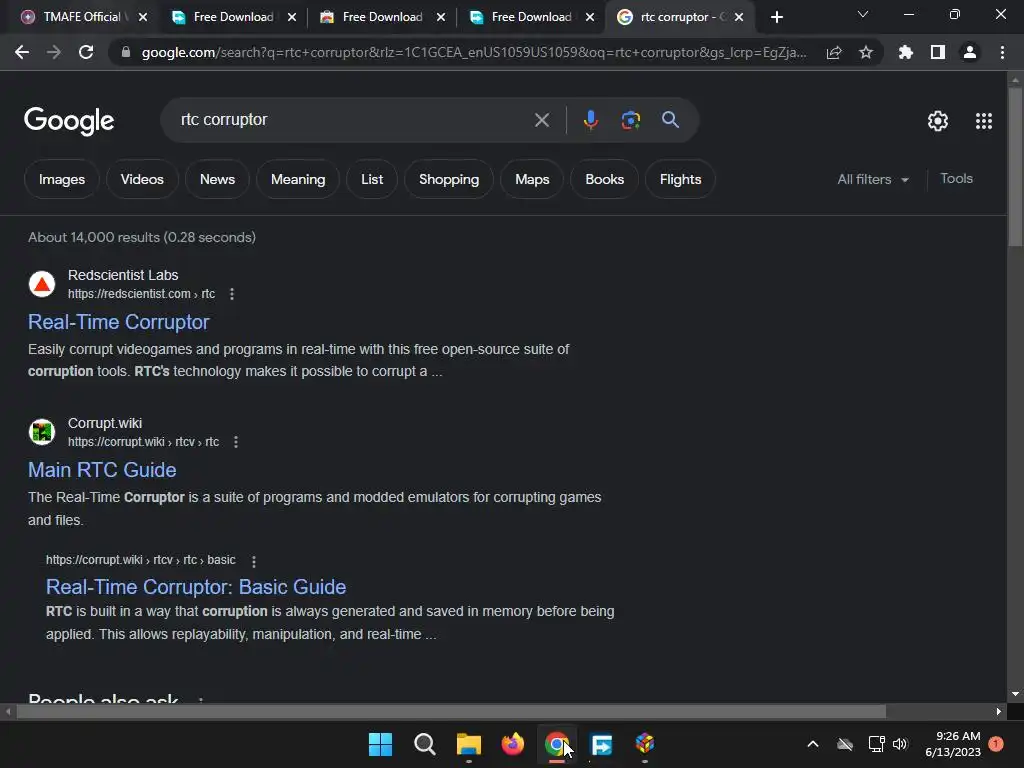Expand the All filters dropdown
This screenshot has height=768, width=1024.
pos(873,179)
